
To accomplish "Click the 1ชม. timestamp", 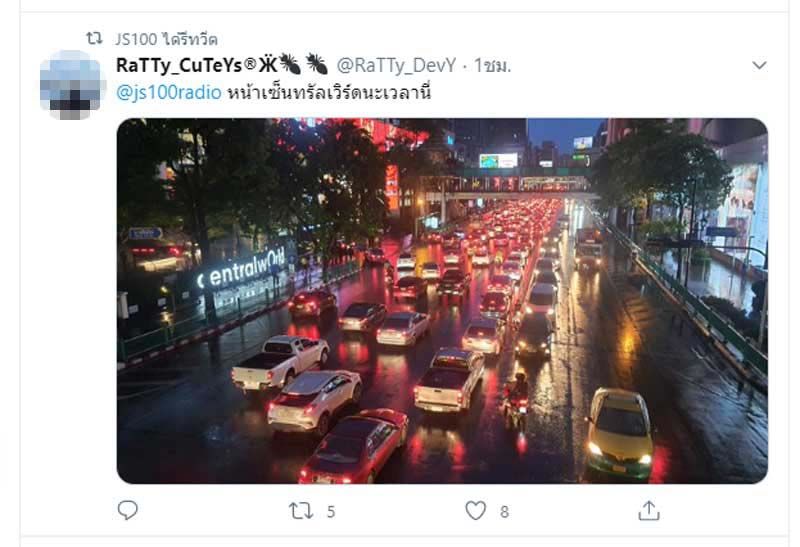I will (492, 65).
